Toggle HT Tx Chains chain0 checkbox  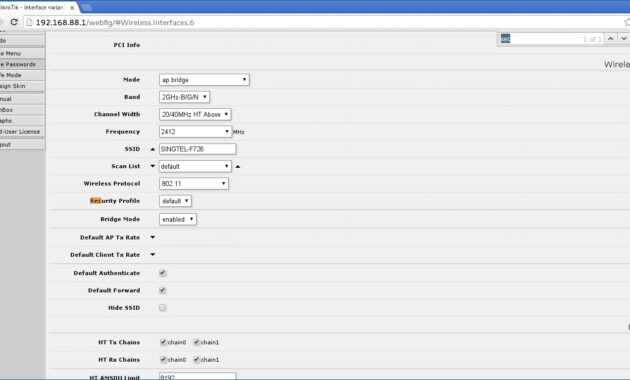tap(163, 342)
